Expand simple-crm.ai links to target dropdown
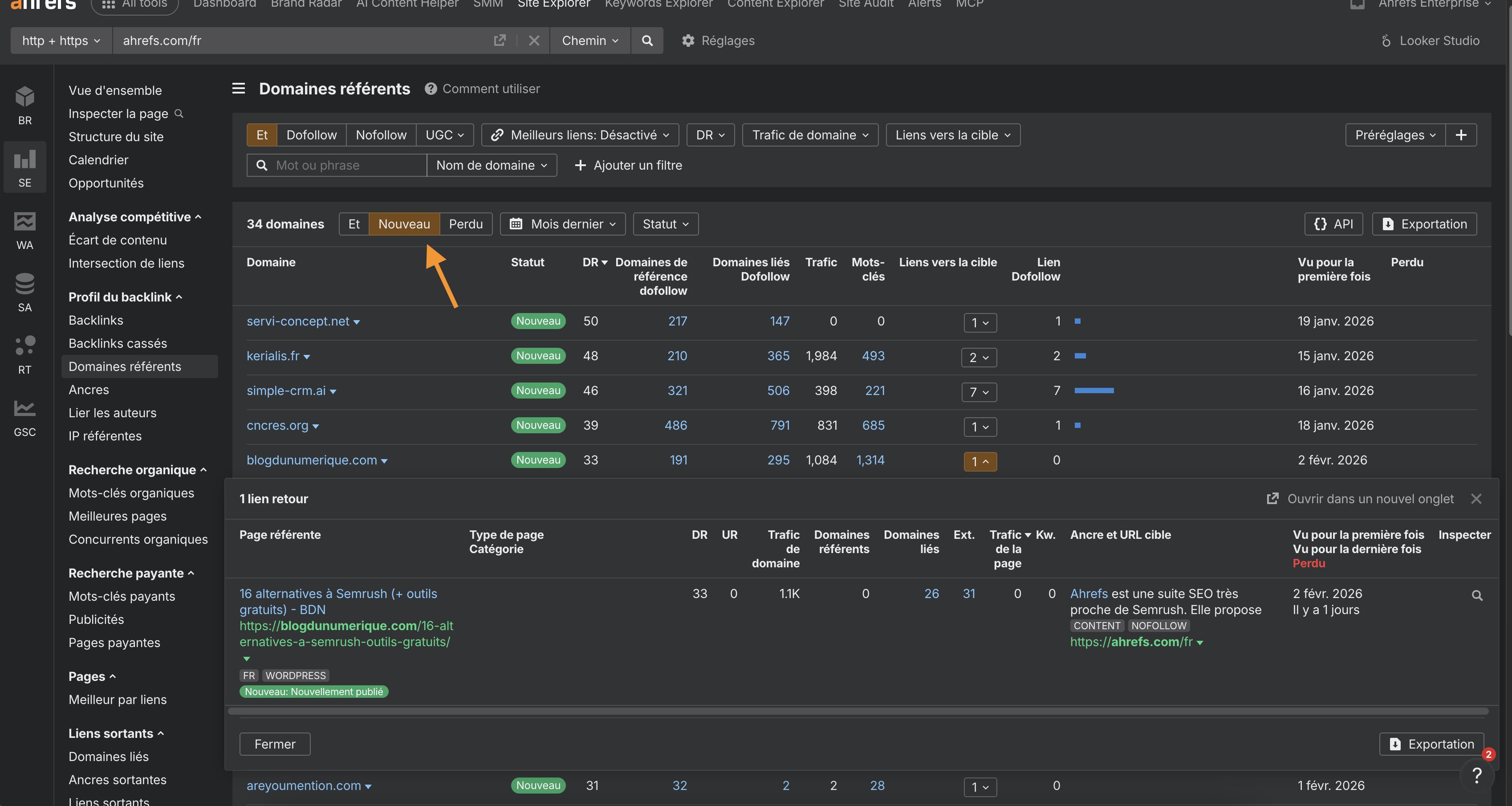The height and width of the screenshot is (806, 1512). pos(979,391)
